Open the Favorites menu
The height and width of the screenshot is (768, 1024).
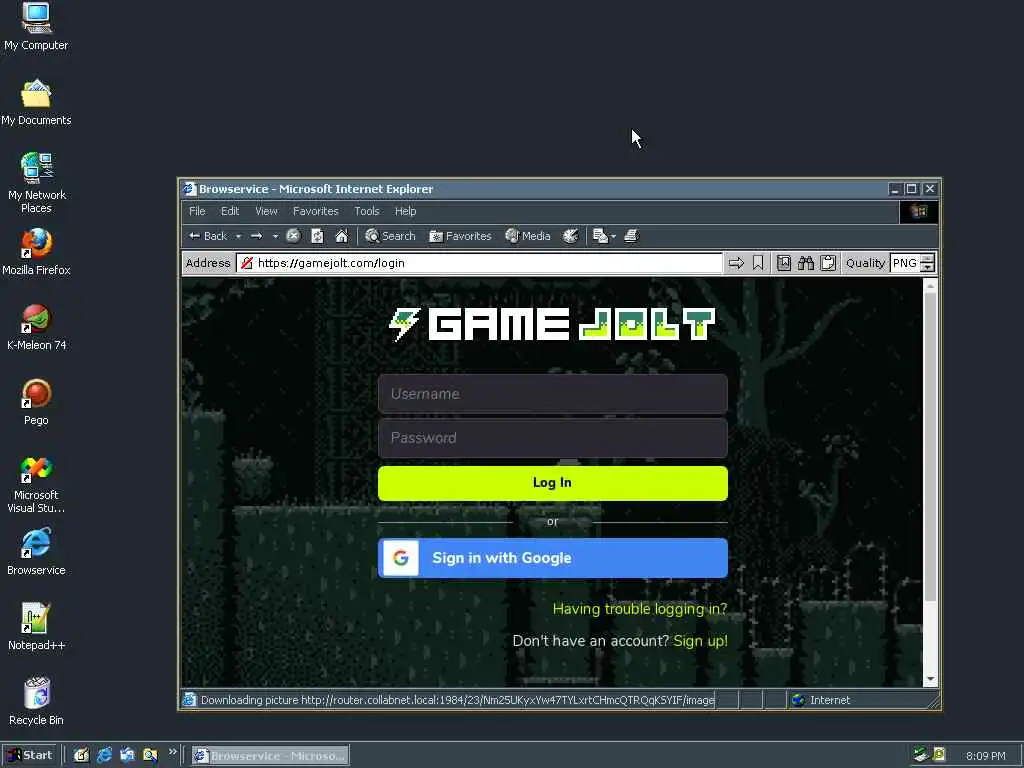click(315, 212)
